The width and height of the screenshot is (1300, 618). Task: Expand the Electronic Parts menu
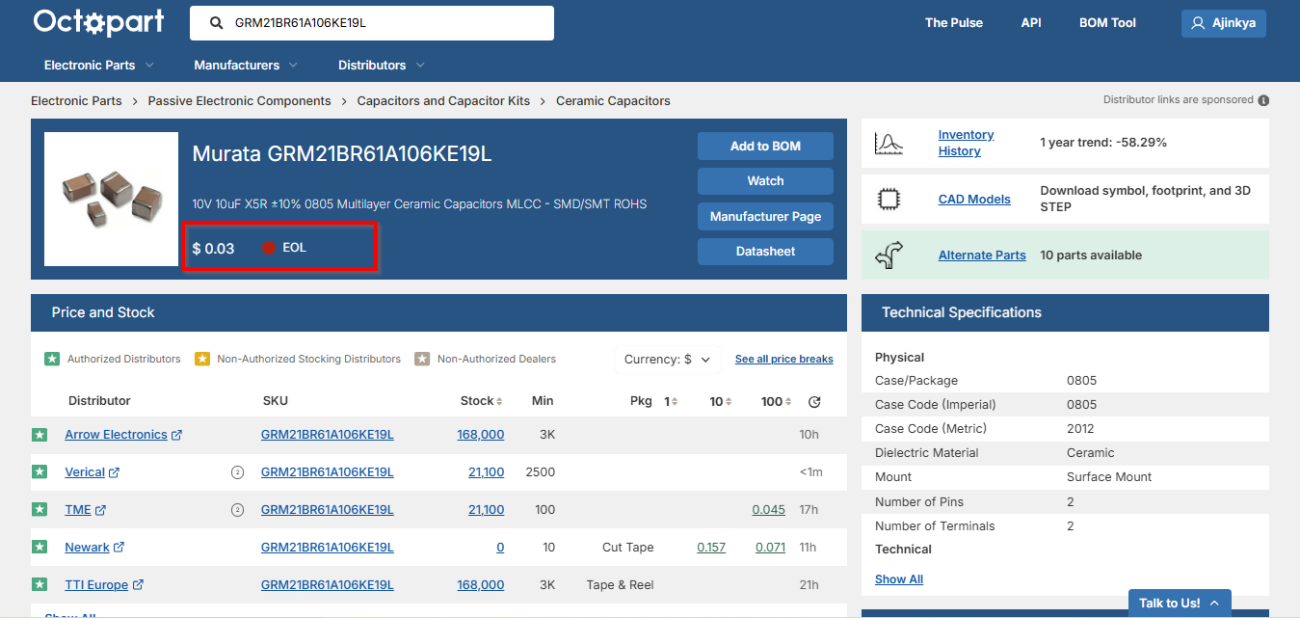point(99,65)
